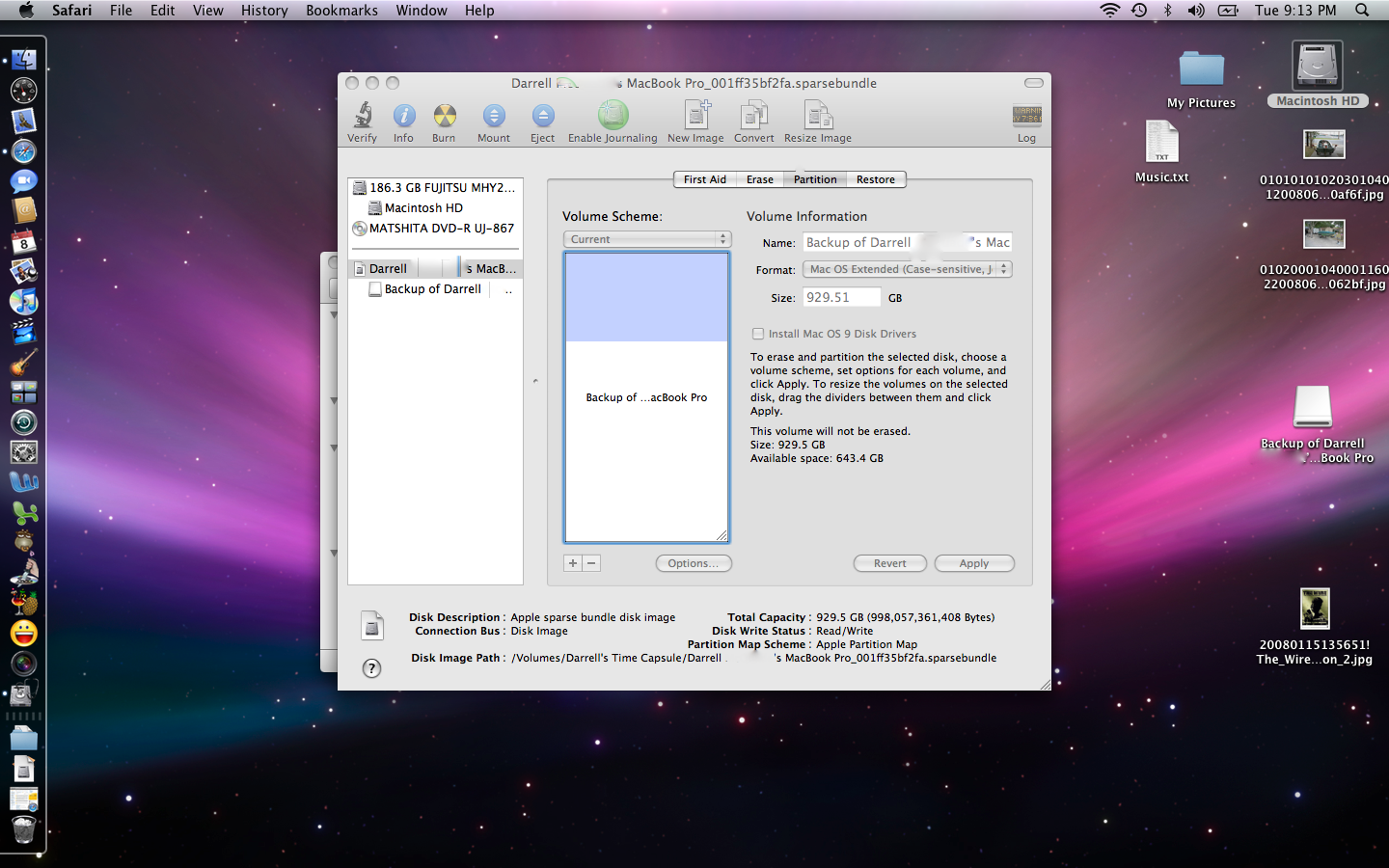Add a partition with plus button

tap(573, 563)
